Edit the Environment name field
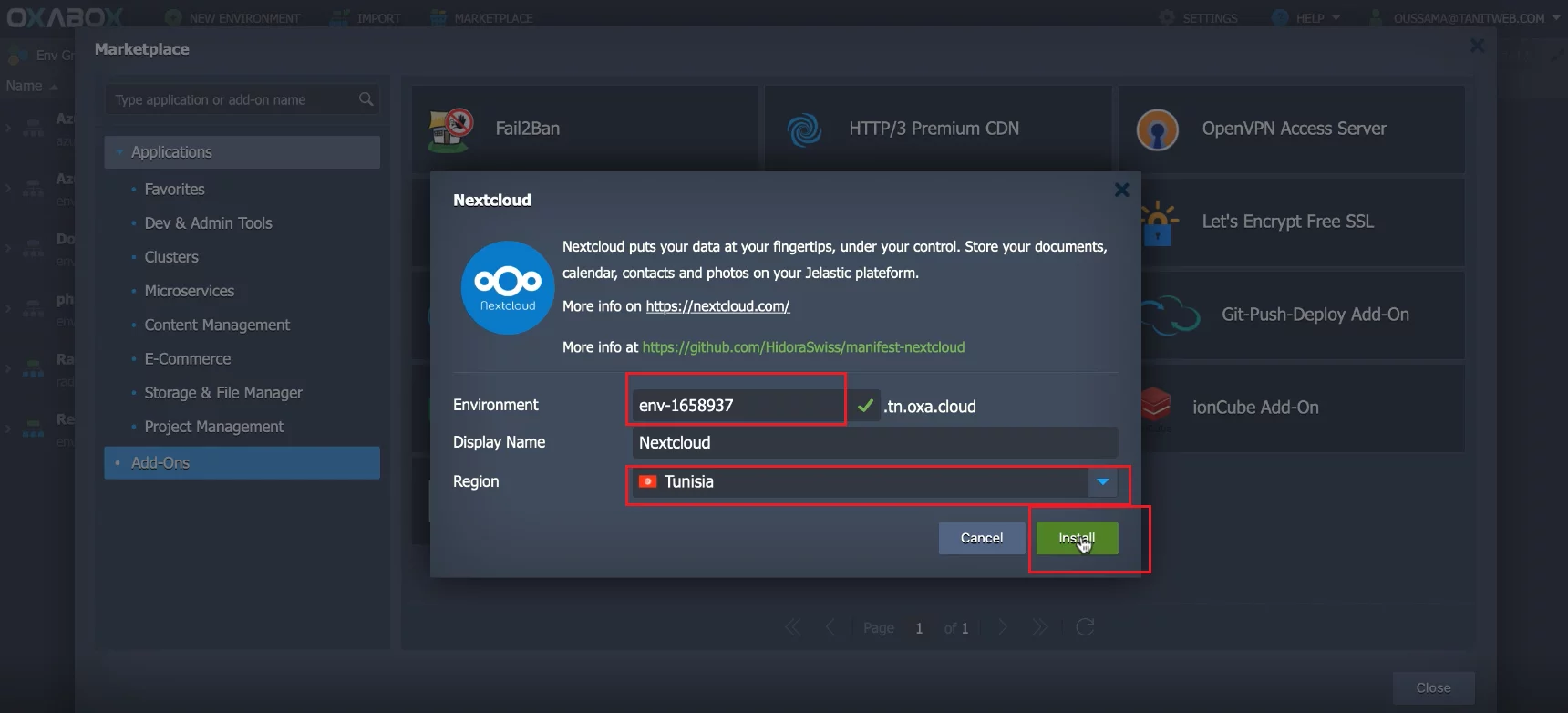This screenshot has height=713, width=1568. point(738,406)
